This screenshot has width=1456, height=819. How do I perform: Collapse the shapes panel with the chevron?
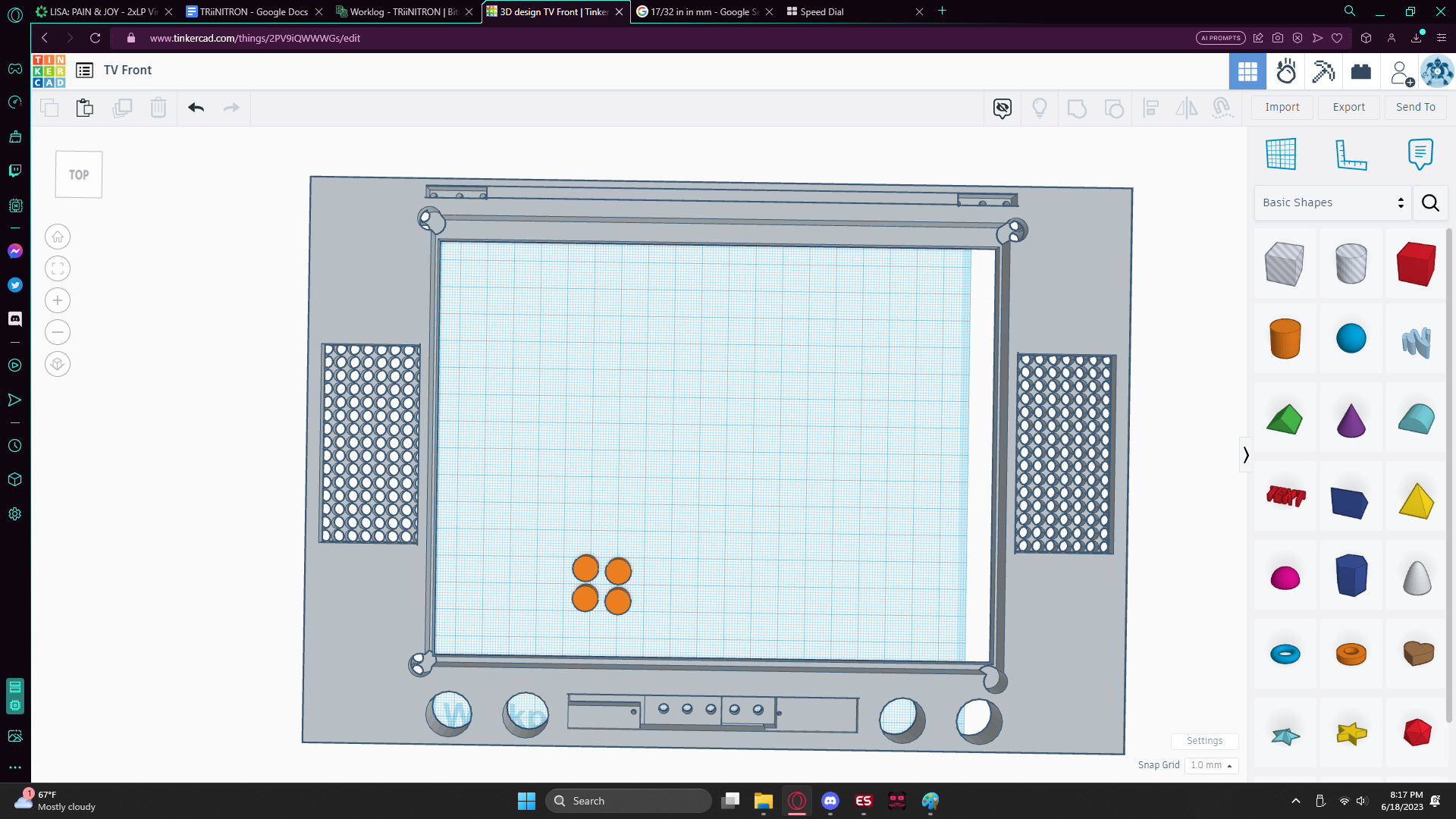tap(1245, 455)
